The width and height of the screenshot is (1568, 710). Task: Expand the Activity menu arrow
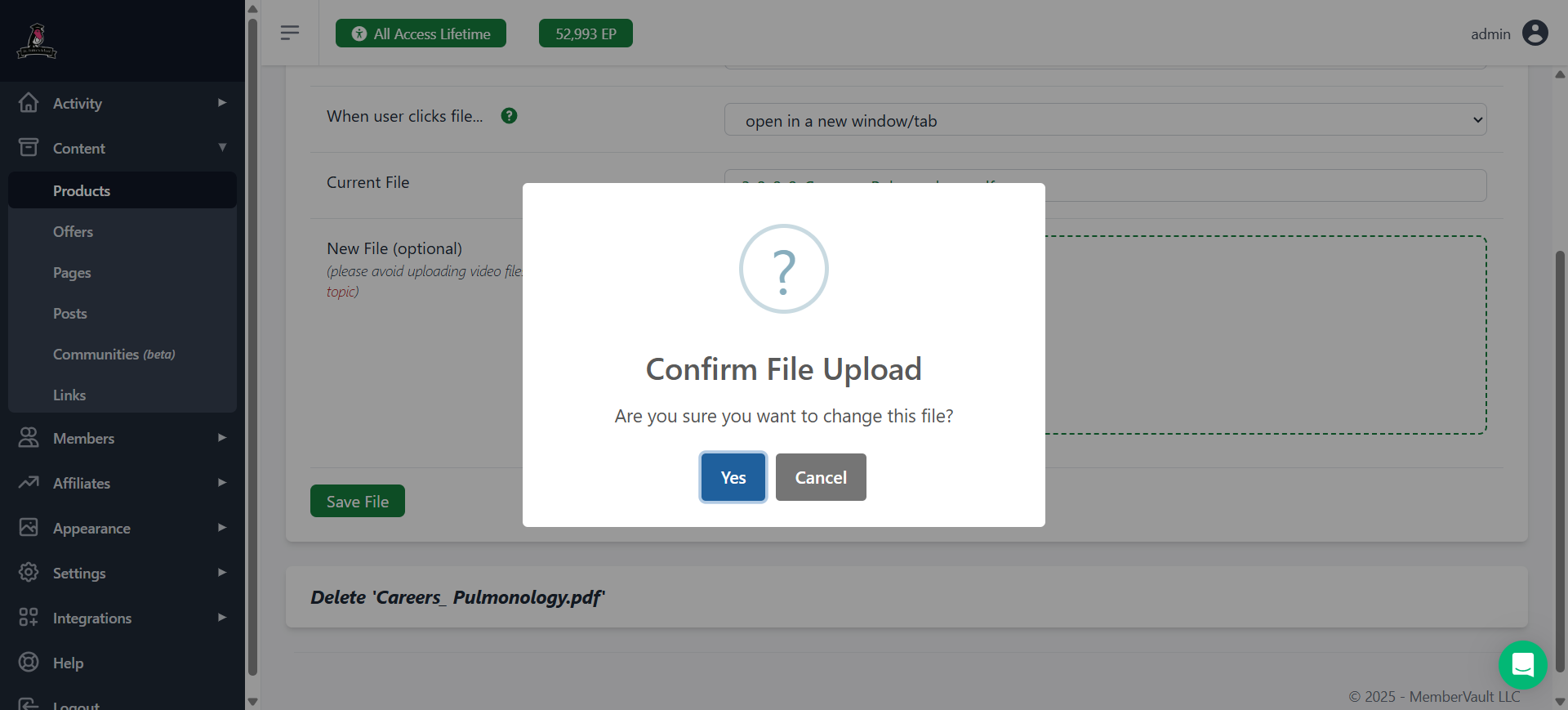coord(222,102)
